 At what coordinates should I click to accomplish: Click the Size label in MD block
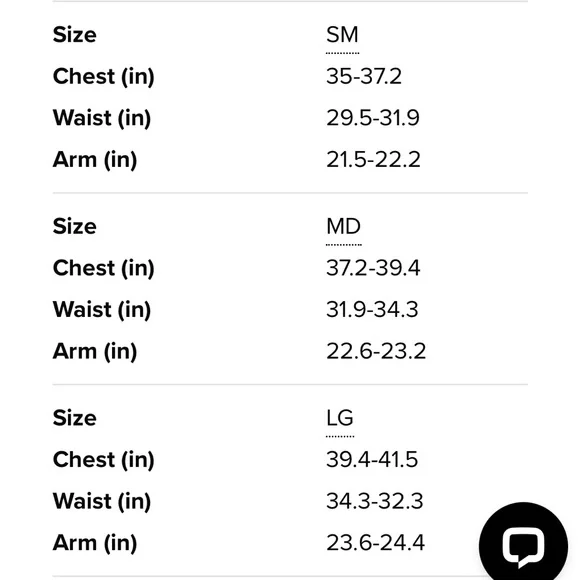pyautogui.click(x=75, y=226)
